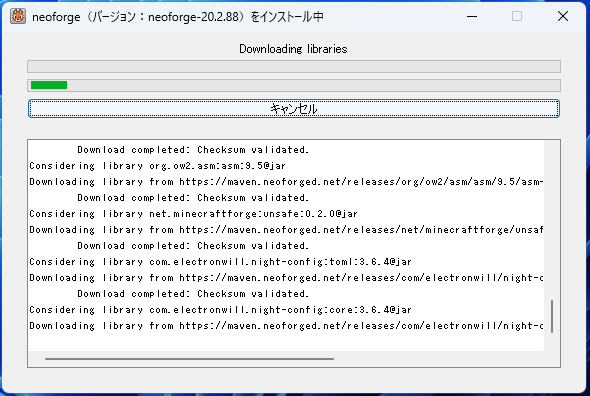The height and width of the screenshot is (396, 590).
Task: Click the window title text neoforge-20.2.88
Action: click(193, 17)
